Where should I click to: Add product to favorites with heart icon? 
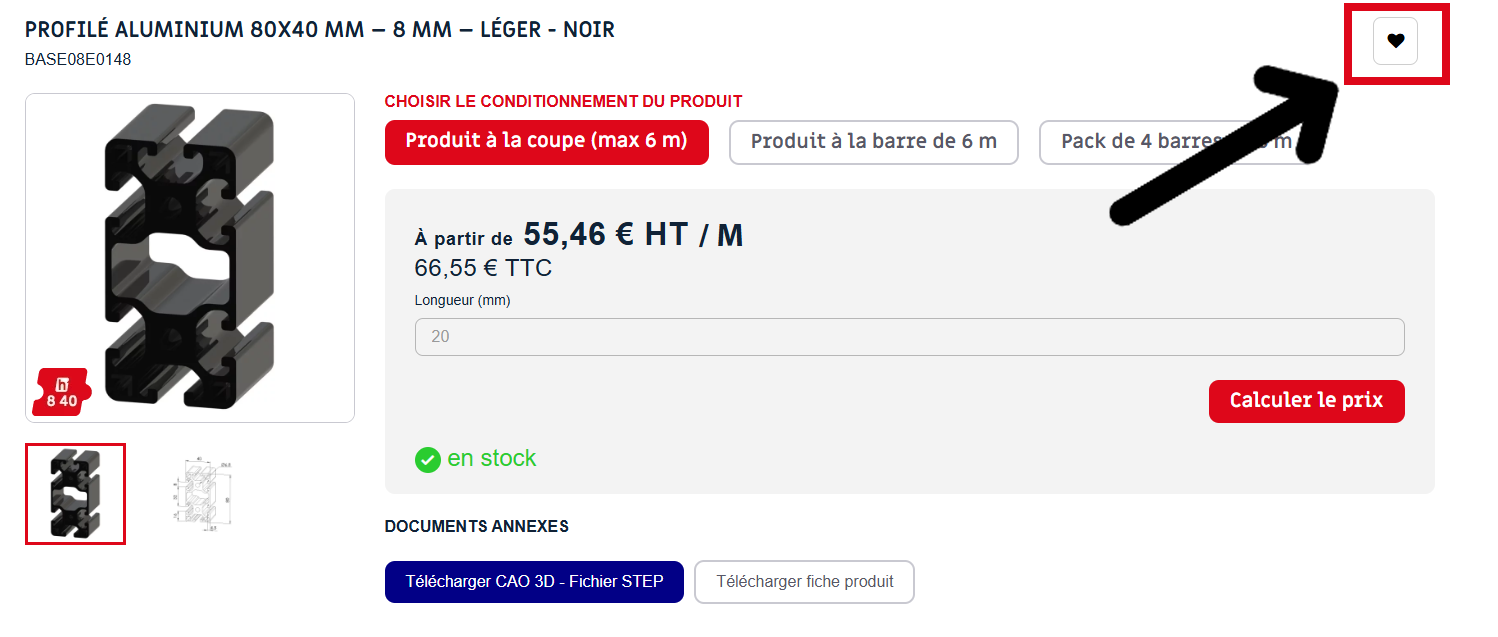point(1395,41)
